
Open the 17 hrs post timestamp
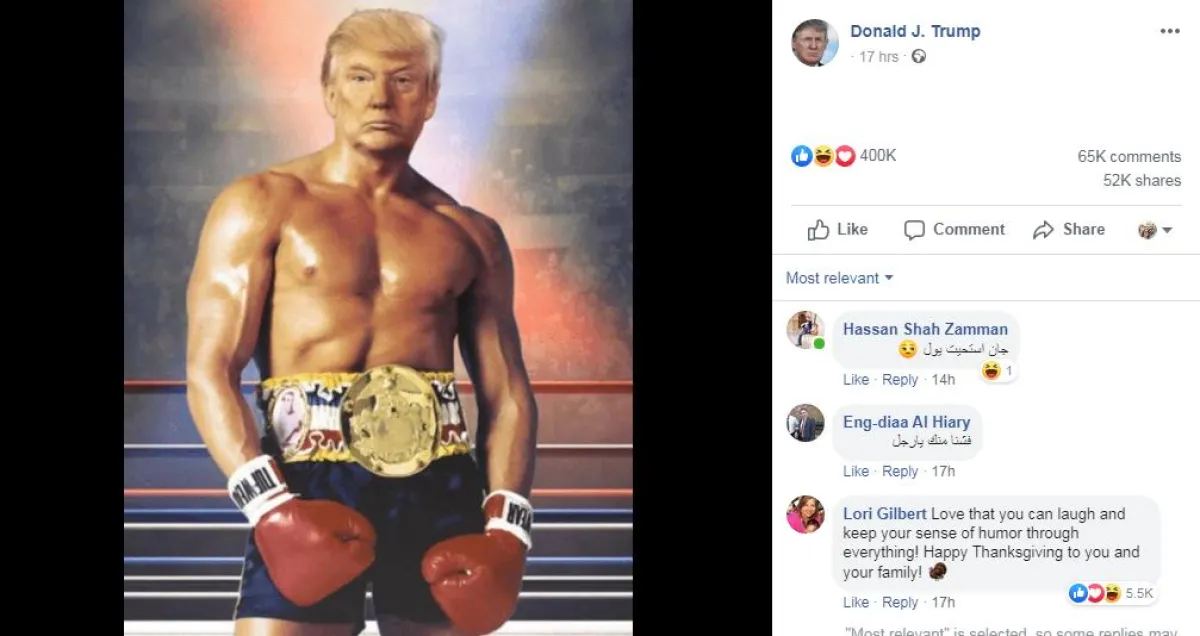879,57
